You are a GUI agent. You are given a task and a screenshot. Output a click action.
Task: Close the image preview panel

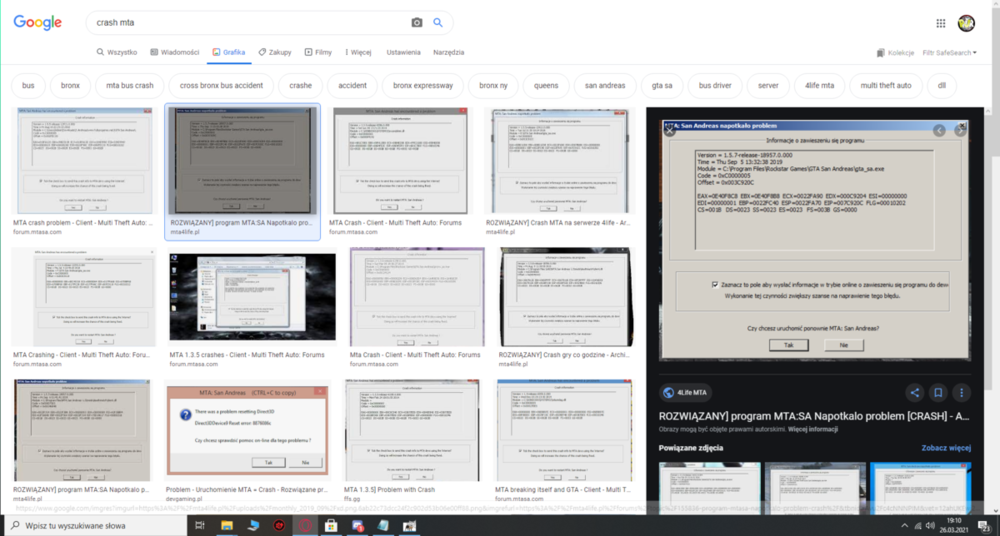click(x=669, y=131)
